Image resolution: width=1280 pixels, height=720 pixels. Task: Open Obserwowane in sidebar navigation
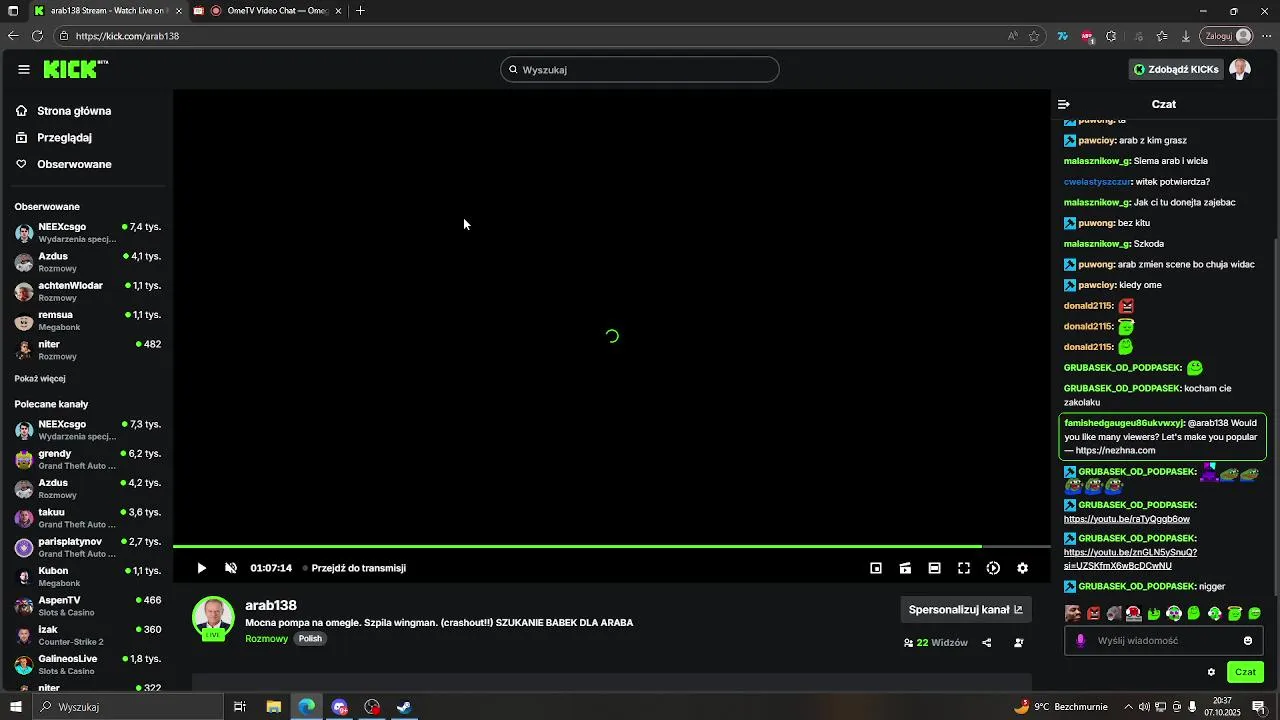tap(74, 164)
